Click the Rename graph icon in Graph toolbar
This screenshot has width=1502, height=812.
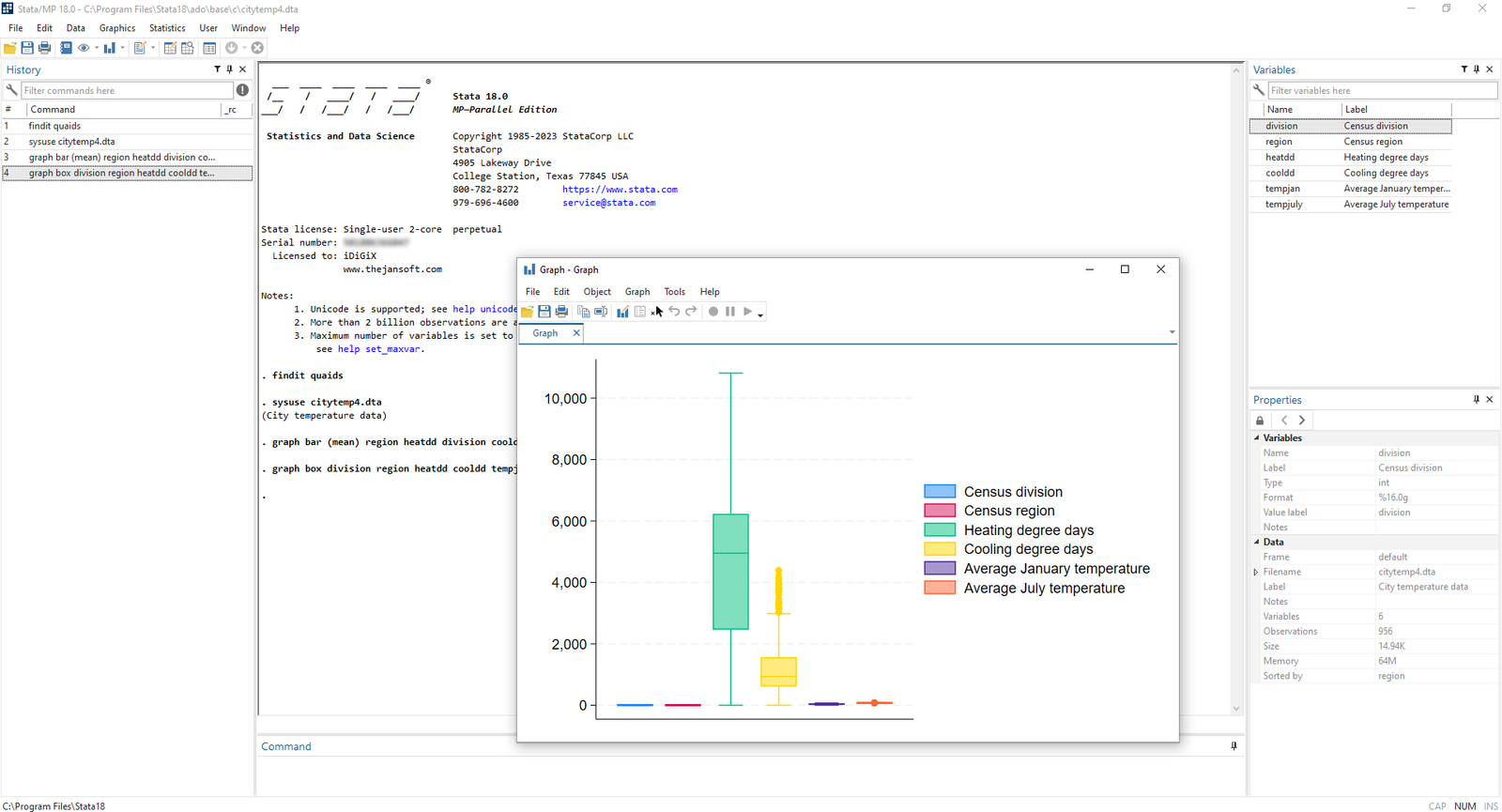click(601, 312)
